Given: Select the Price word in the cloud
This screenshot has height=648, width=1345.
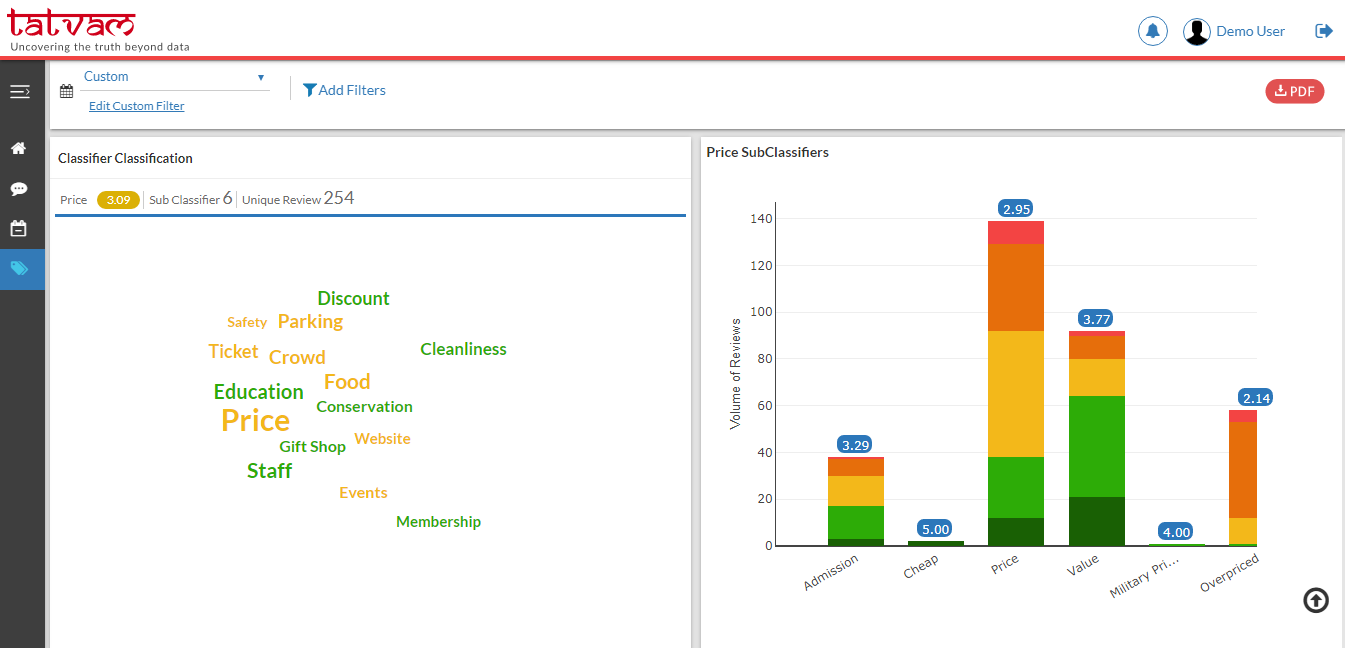Looking at the screenshot, I should (256, 421).
